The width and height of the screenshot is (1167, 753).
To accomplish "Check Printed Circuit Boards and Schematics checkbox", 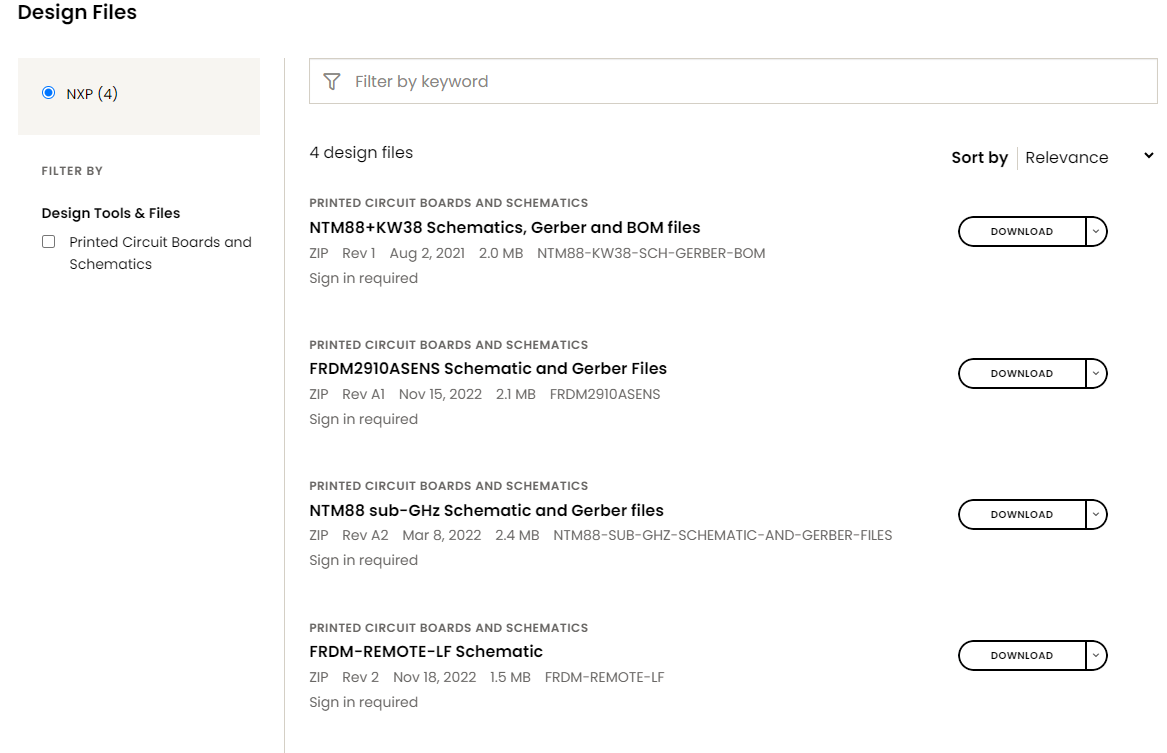I will [48, 242].
